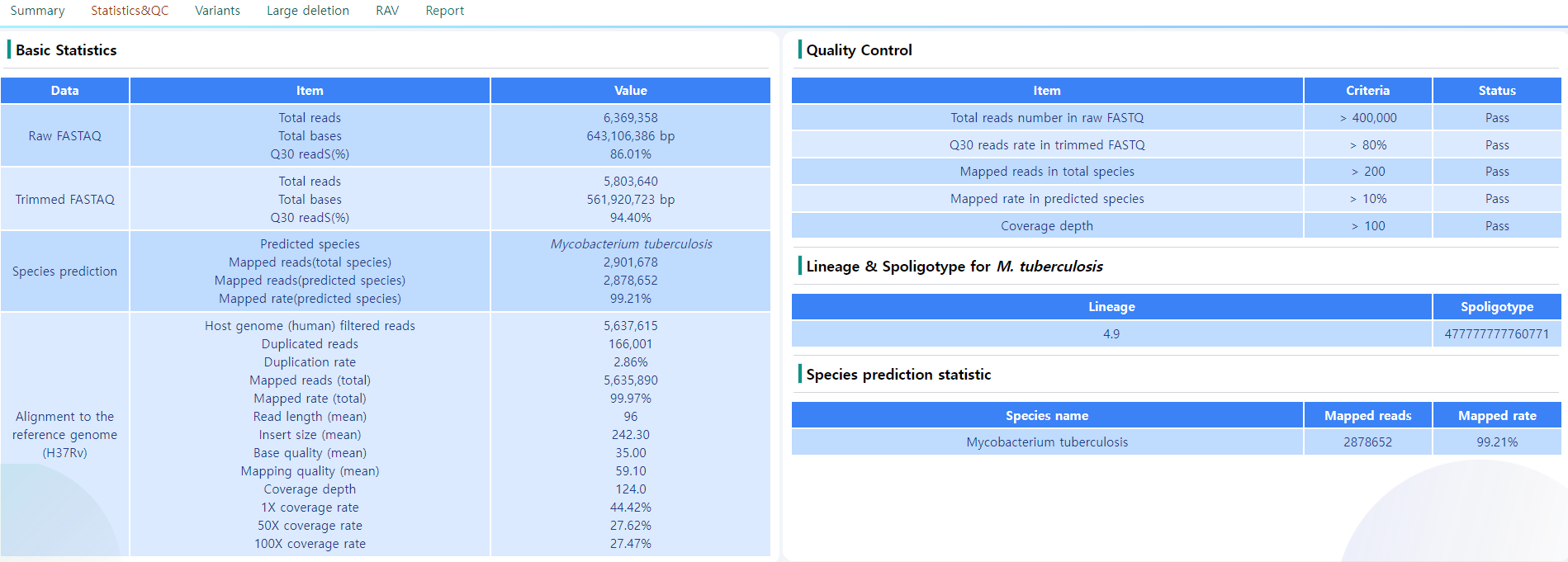1568x562 pixels.
Task: Click the Species prediction statistic heading
Action: pyautogui.click(x=898, y=375)
